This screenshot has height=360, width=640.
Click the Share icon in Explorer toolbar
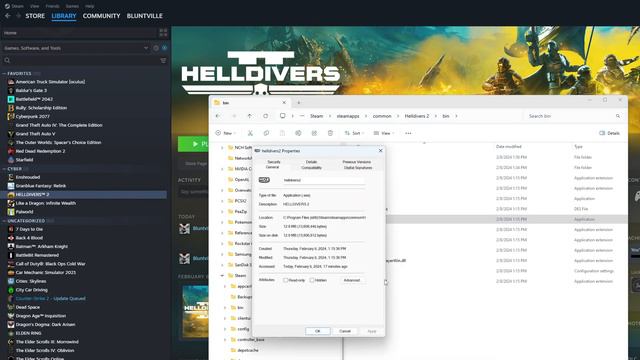point(314,133)
